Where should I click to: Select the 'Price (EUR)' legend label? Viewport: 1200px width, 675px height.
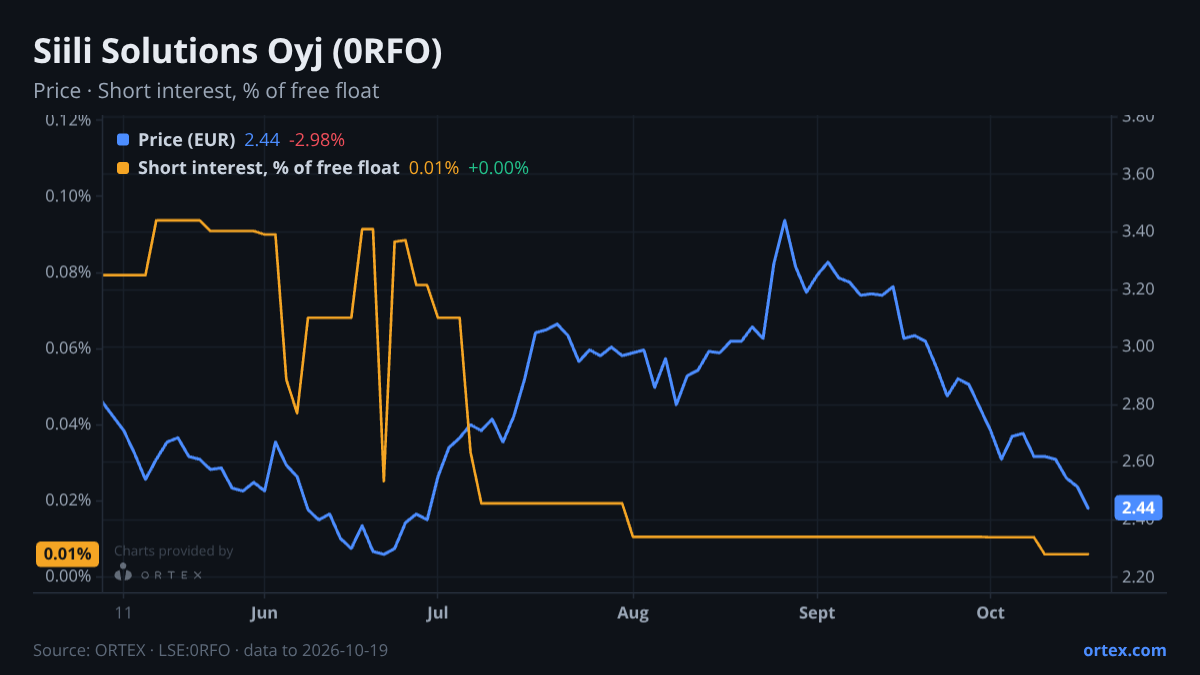(x=186, y=140)
